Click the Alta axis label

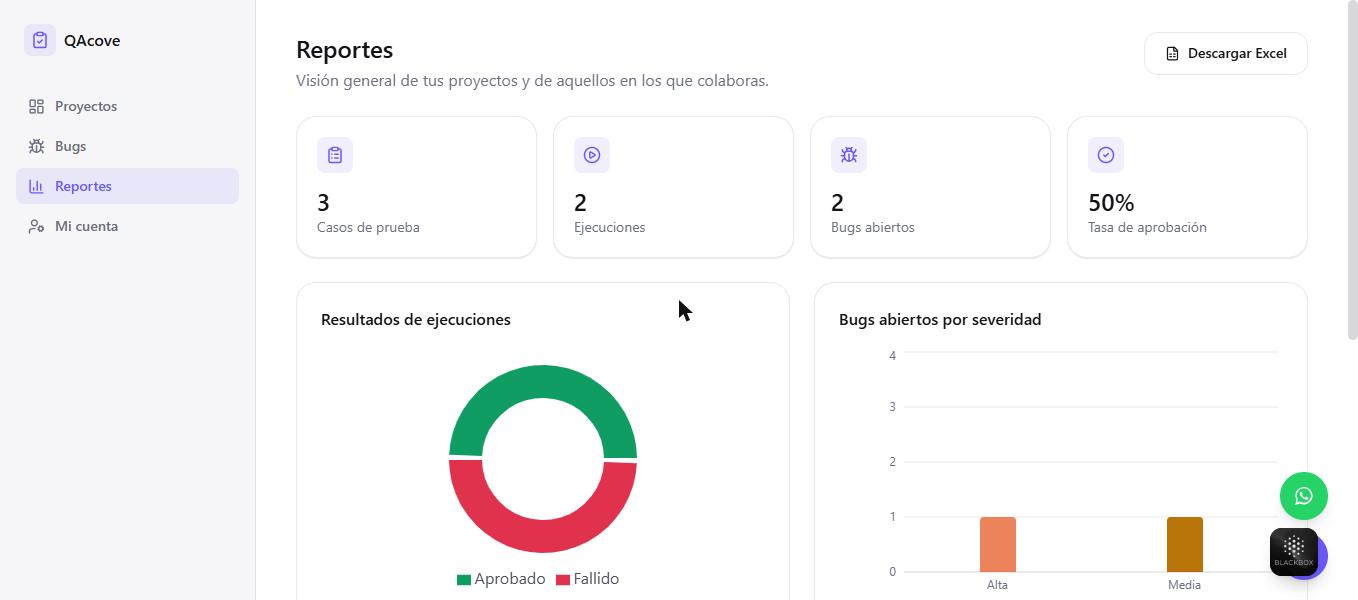coord(997,585)
